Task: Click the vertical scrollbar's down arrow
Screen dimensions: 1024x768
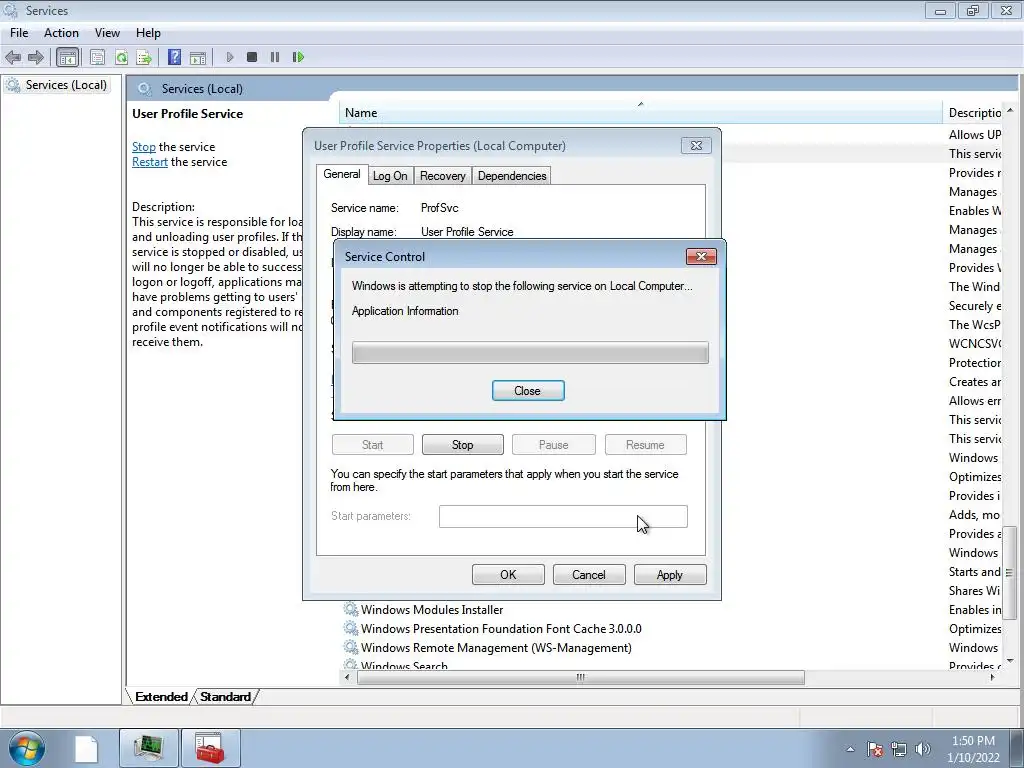Action: click(1010, 661)
